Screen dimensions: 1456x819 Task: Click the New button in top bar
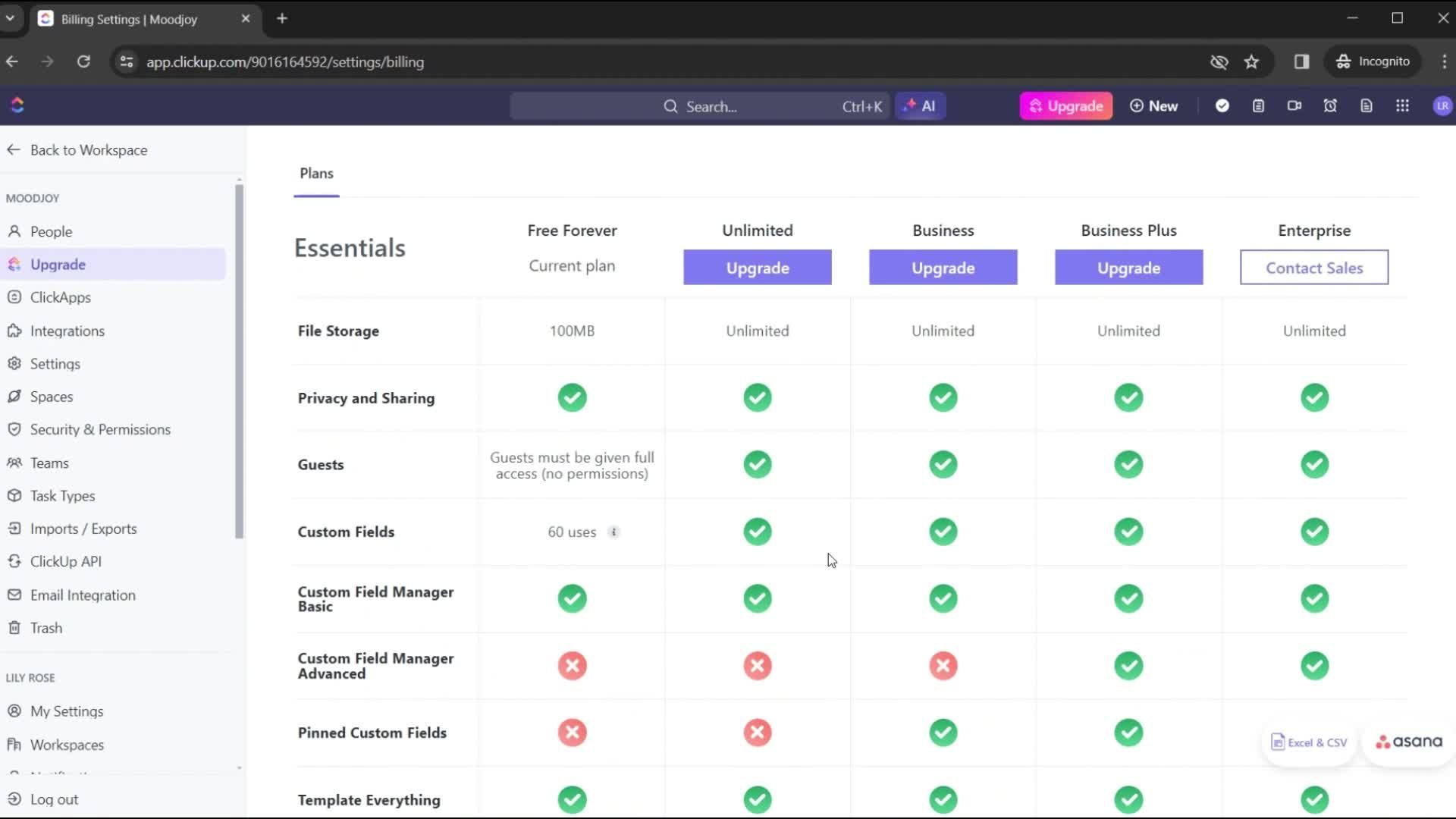point(1153,106)
